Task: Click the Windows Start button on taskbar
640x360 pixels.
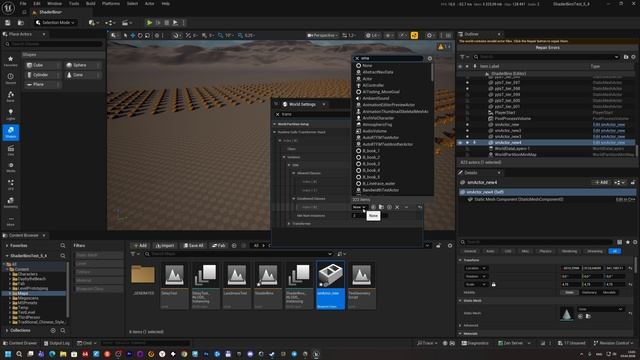Action: tap(8, 354)
